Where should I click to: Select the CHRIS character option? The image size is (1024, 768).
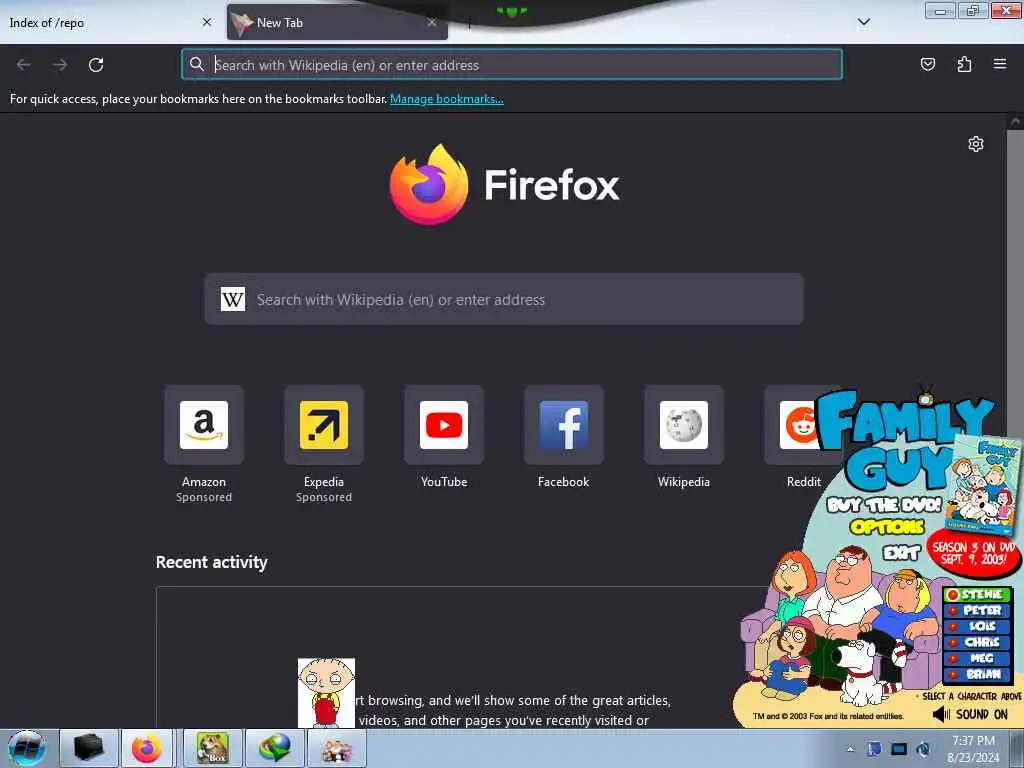pos(977,642)
